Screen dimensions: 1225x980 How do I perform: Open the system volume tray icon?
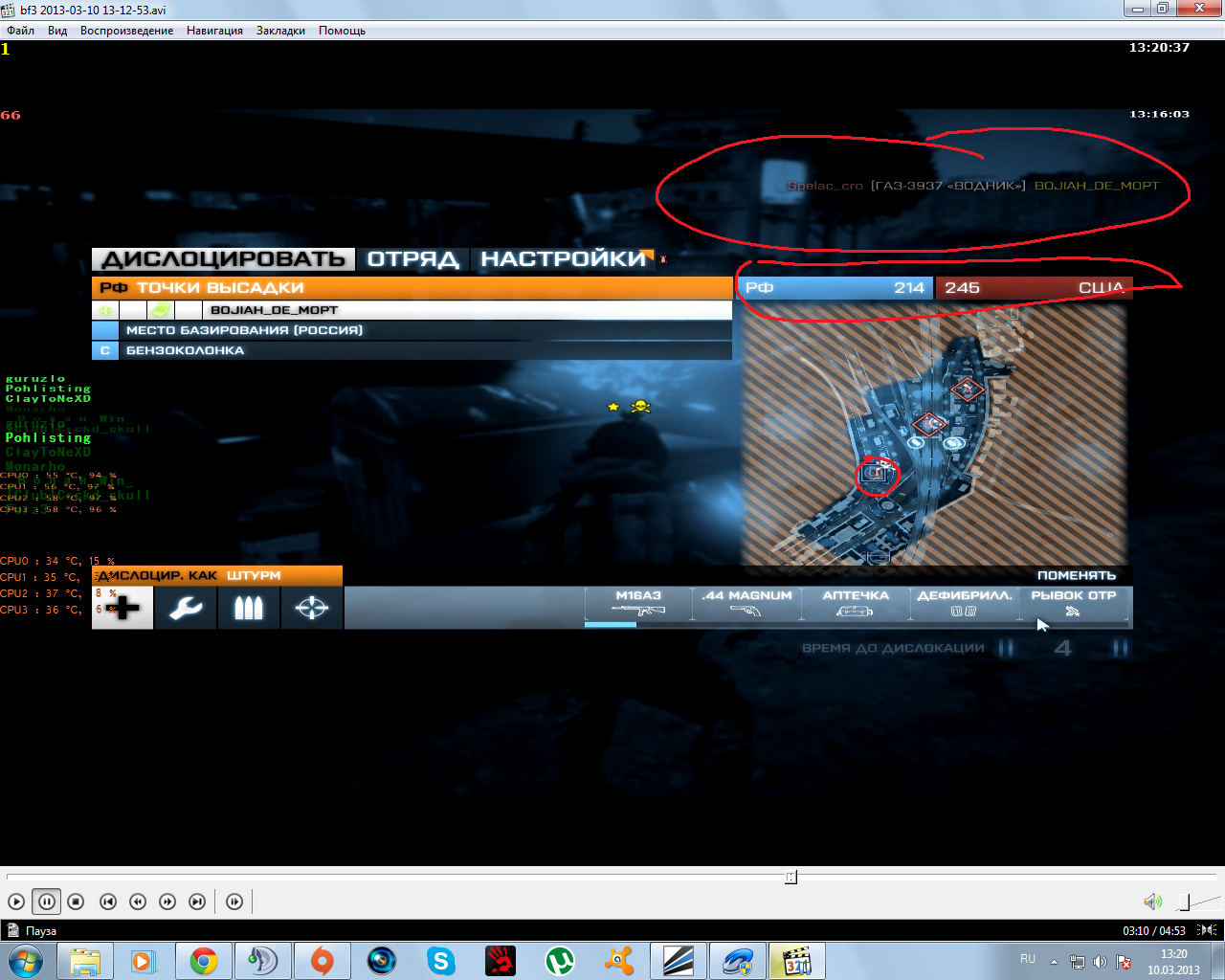1100,962
